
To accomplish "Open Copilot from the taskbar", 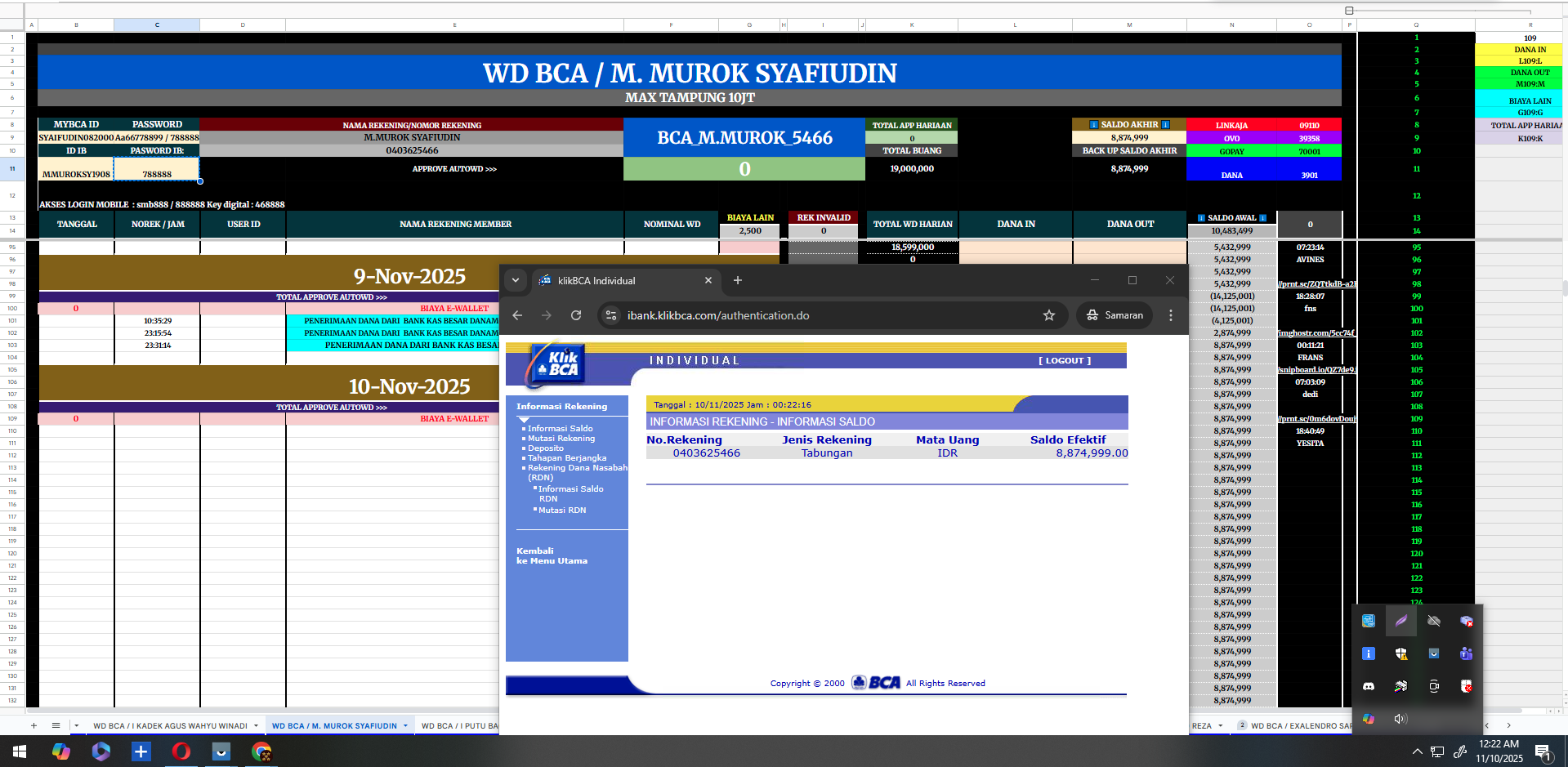I will pos(61,751).
